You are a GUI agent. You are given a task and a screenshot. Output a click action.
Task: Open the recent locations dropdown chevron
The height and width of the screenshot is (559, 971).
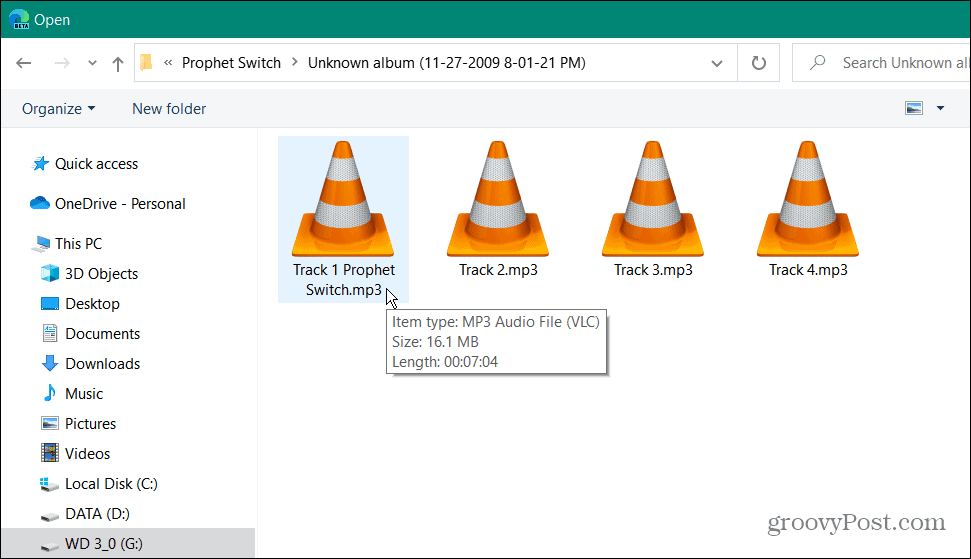coord(92,63)
